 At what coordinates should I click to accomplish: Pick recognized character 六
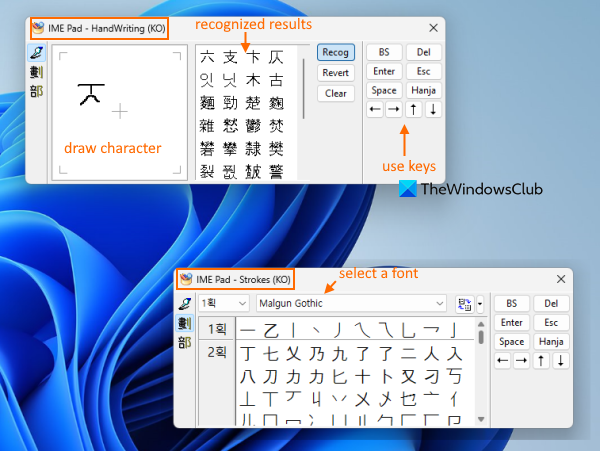coord(207,58)
